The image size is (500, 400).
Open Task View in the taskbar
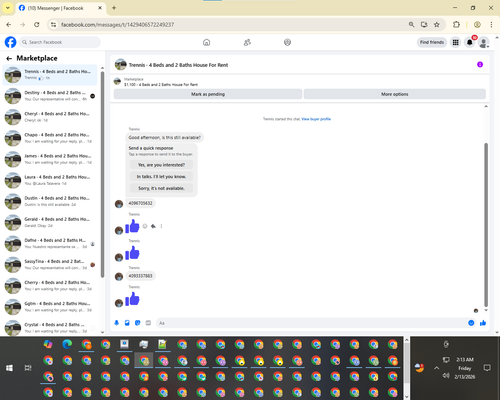(28, 368)
